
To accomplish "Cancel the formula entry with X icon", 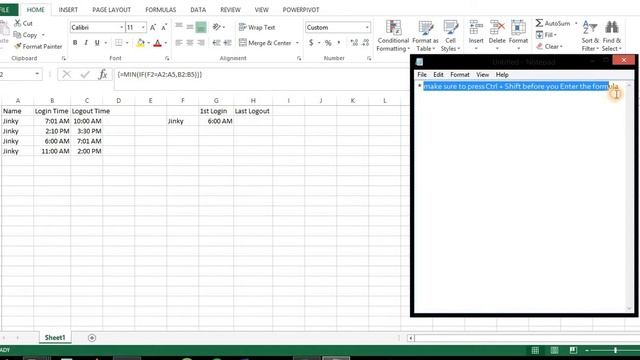I will 67,74.
